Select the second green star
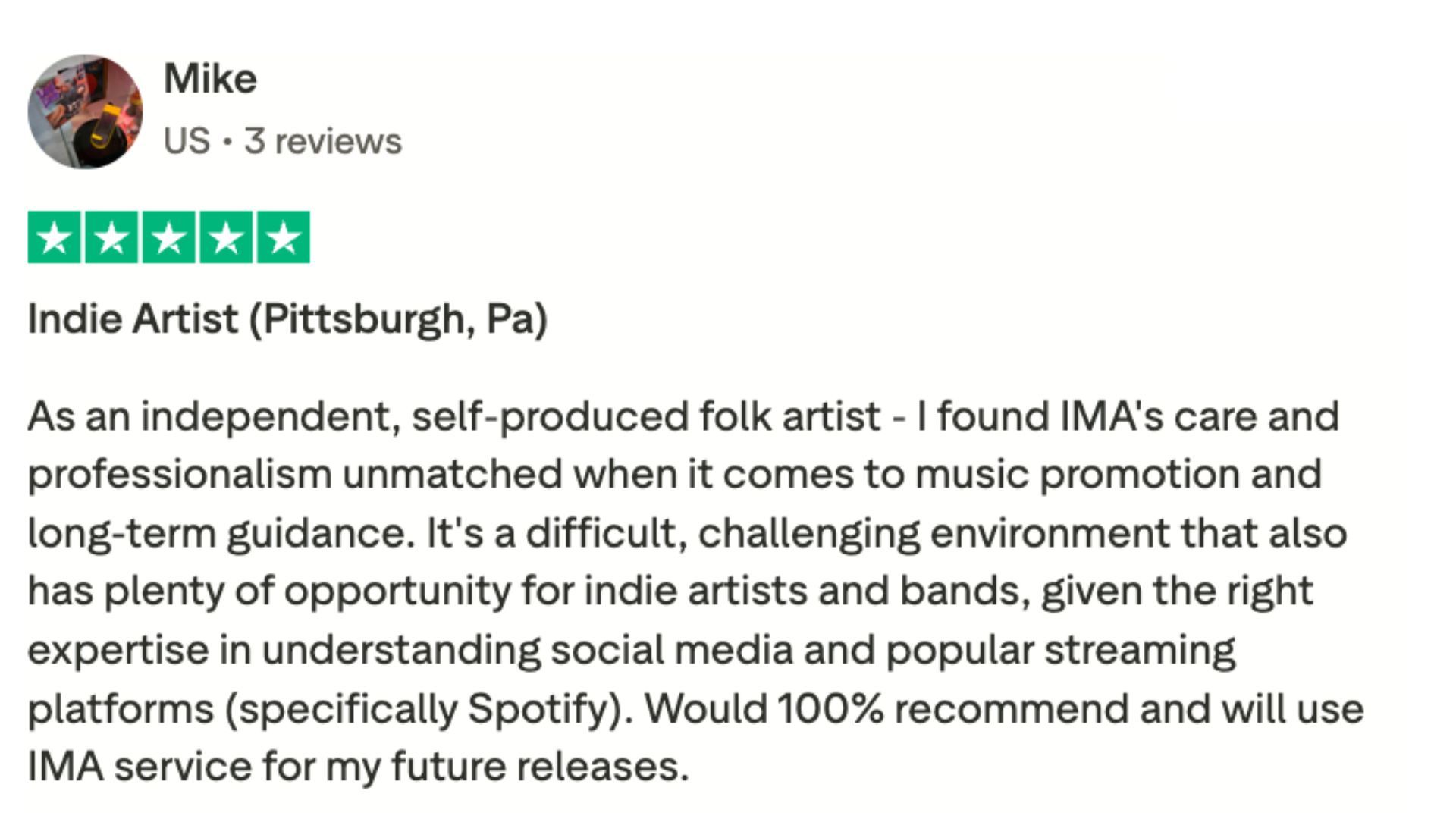This screenshot has width=1456, height=819. 111,237
